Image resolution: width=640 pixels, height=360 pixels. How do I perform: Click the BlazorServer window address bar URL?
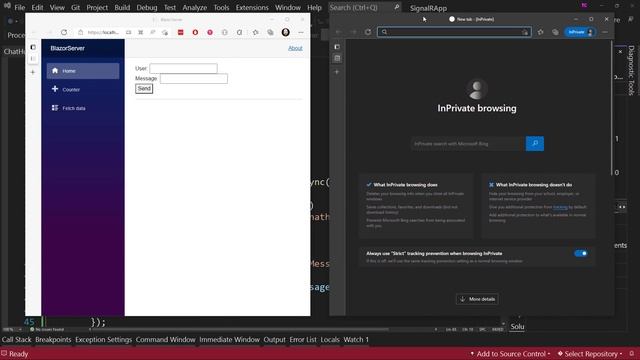point(103,32)
